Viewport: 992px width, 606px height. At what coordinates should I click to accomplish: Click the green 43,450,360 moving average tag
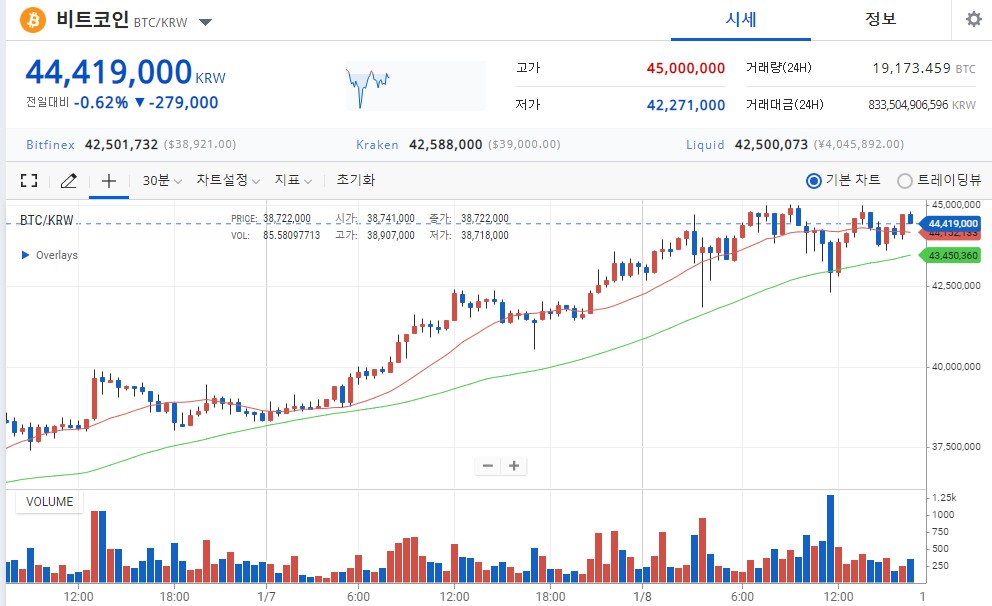point(950,256)
